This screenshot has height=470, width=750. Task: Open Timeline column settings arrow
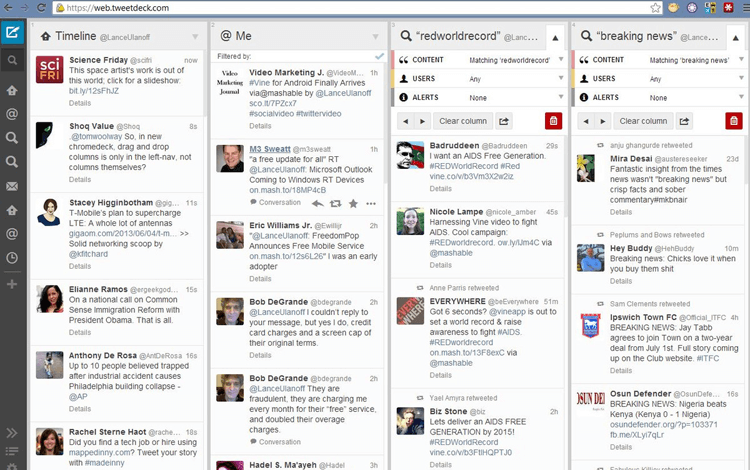coord(195,37)
